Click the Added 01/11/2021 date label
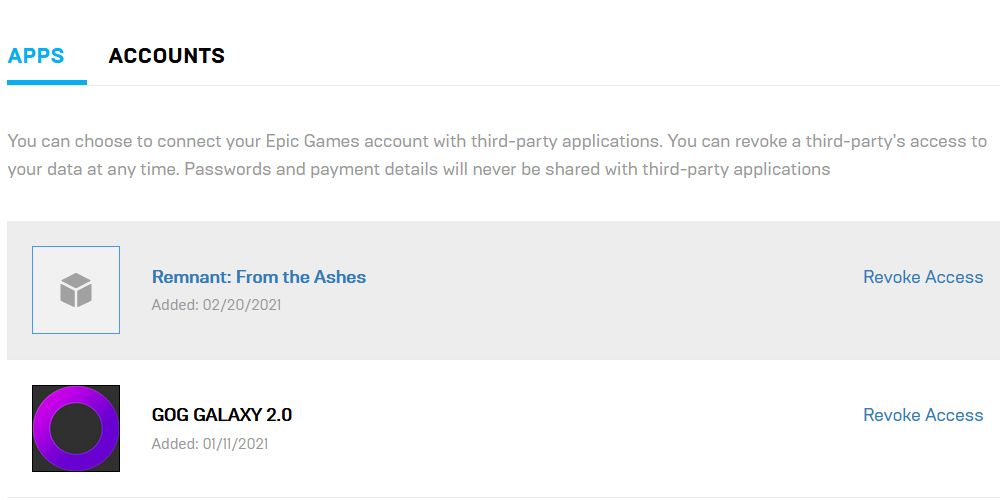The width and height of the screenshot is (1000, 500). (210, 443)
